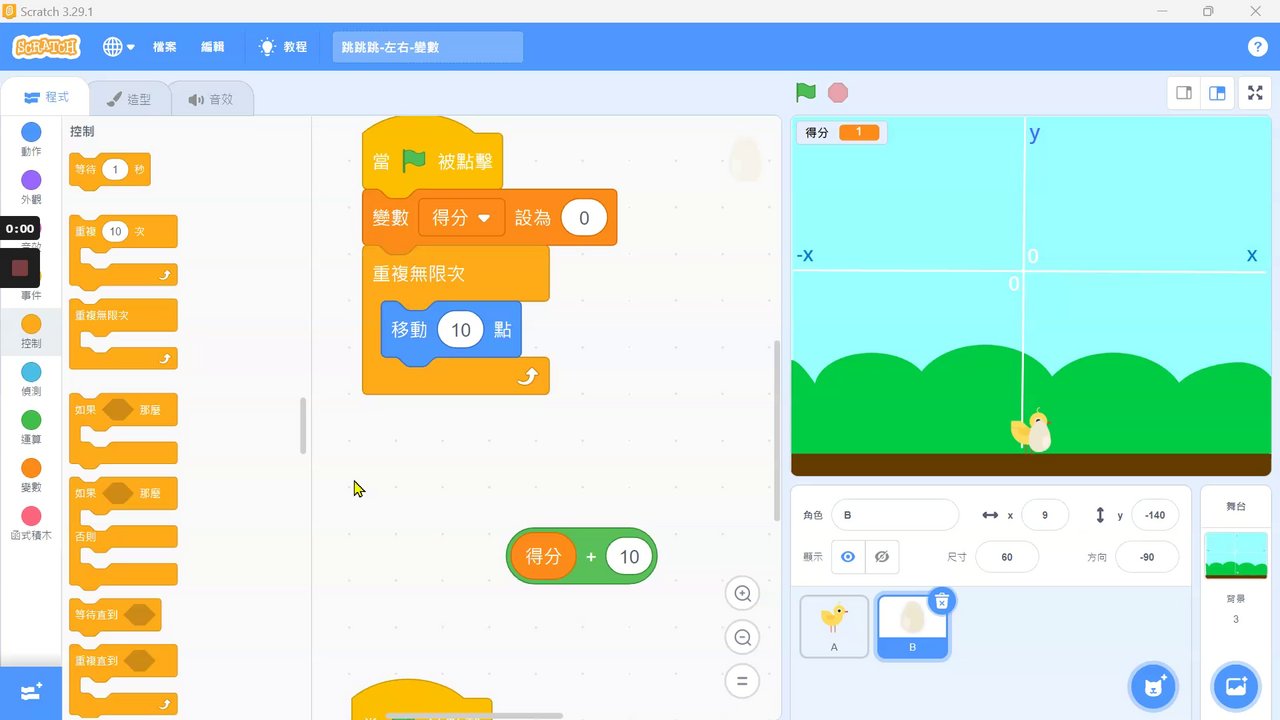The width and height of the screenshot is (1280, 720).
Task: Delete sprite B with trash icon
Action: [942, 601]
